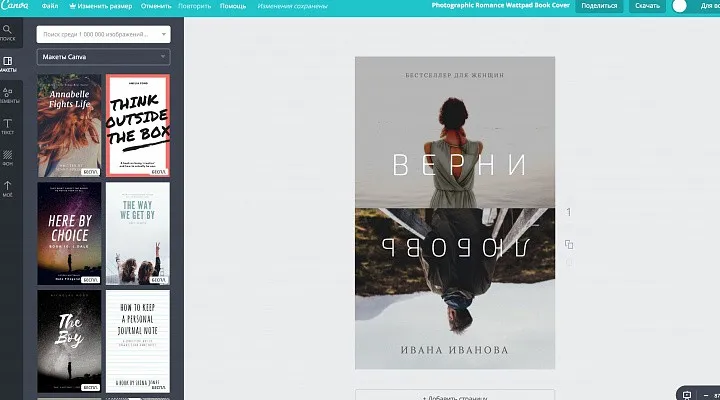
Task: Expand the image search field dropdown arrow
Action: coord(162,34)
